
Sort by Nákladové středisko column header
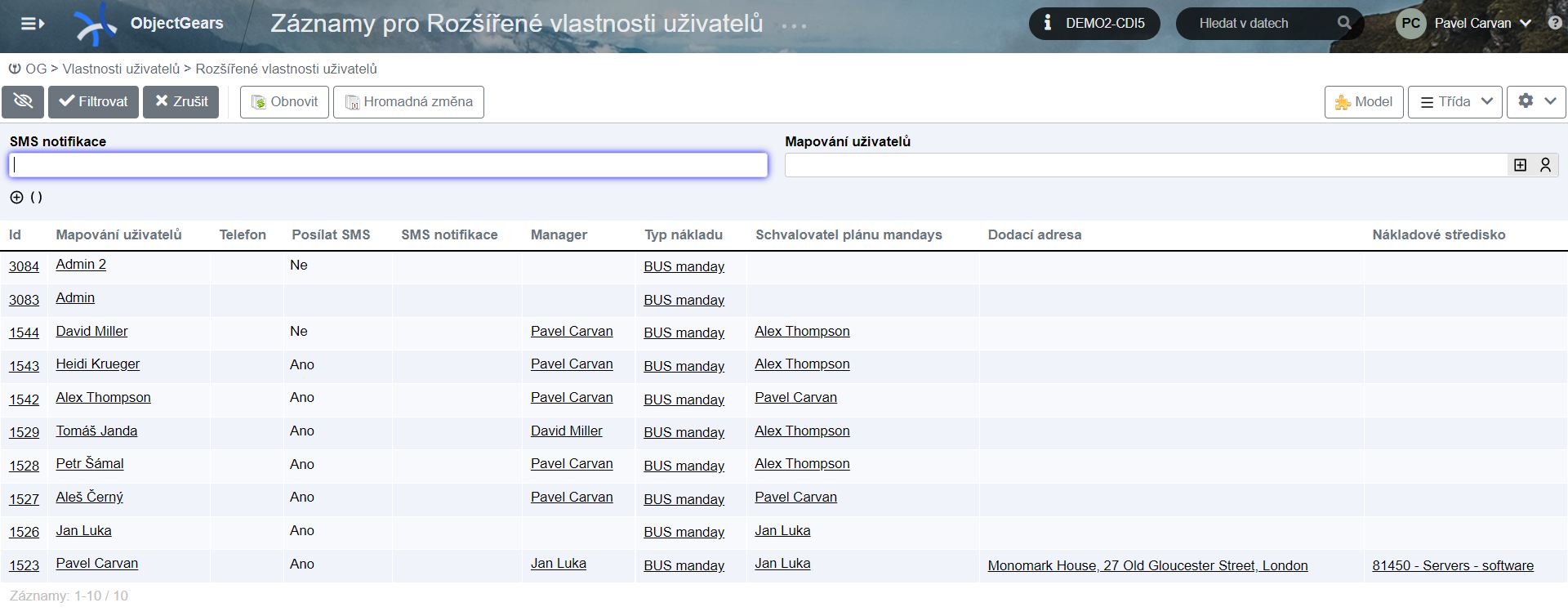tap(1439, 234)
